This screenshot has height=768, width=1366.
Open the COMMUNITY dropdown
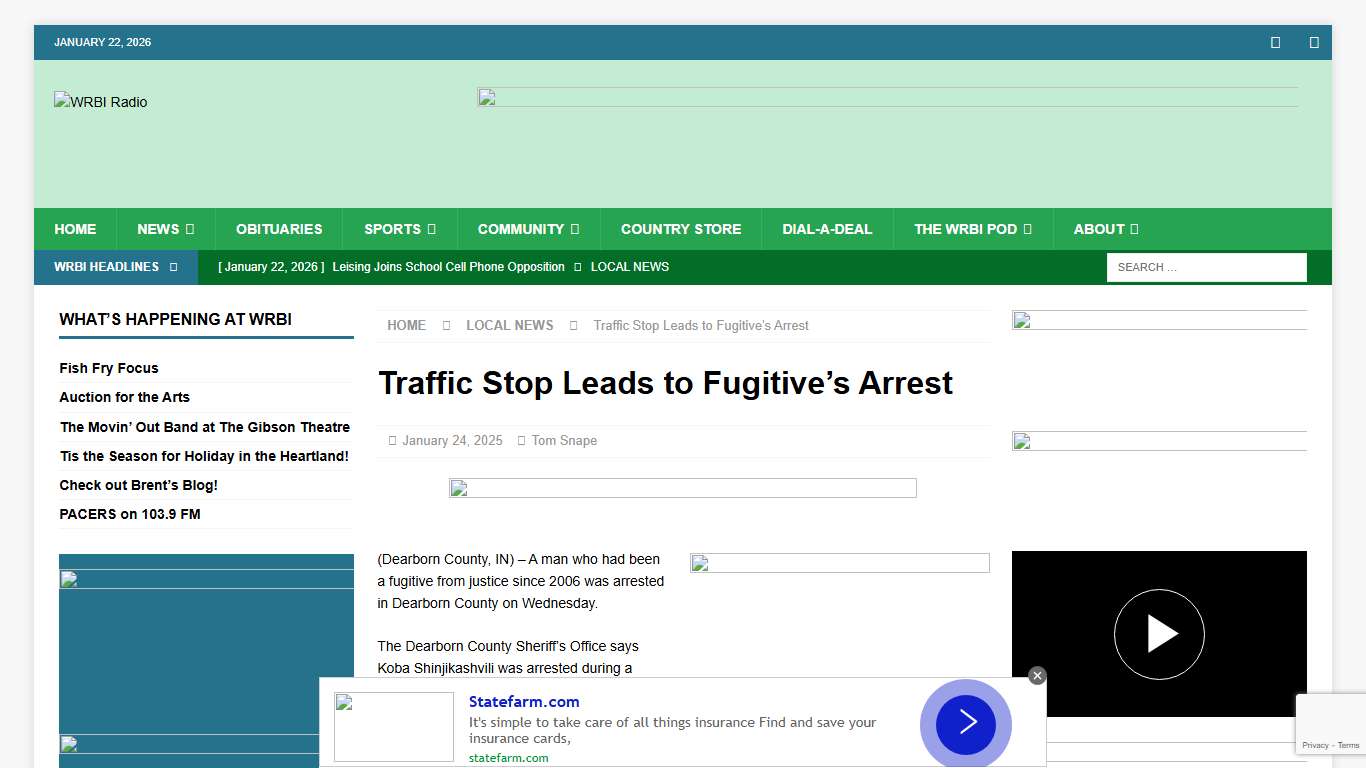[x=528, y=229]
